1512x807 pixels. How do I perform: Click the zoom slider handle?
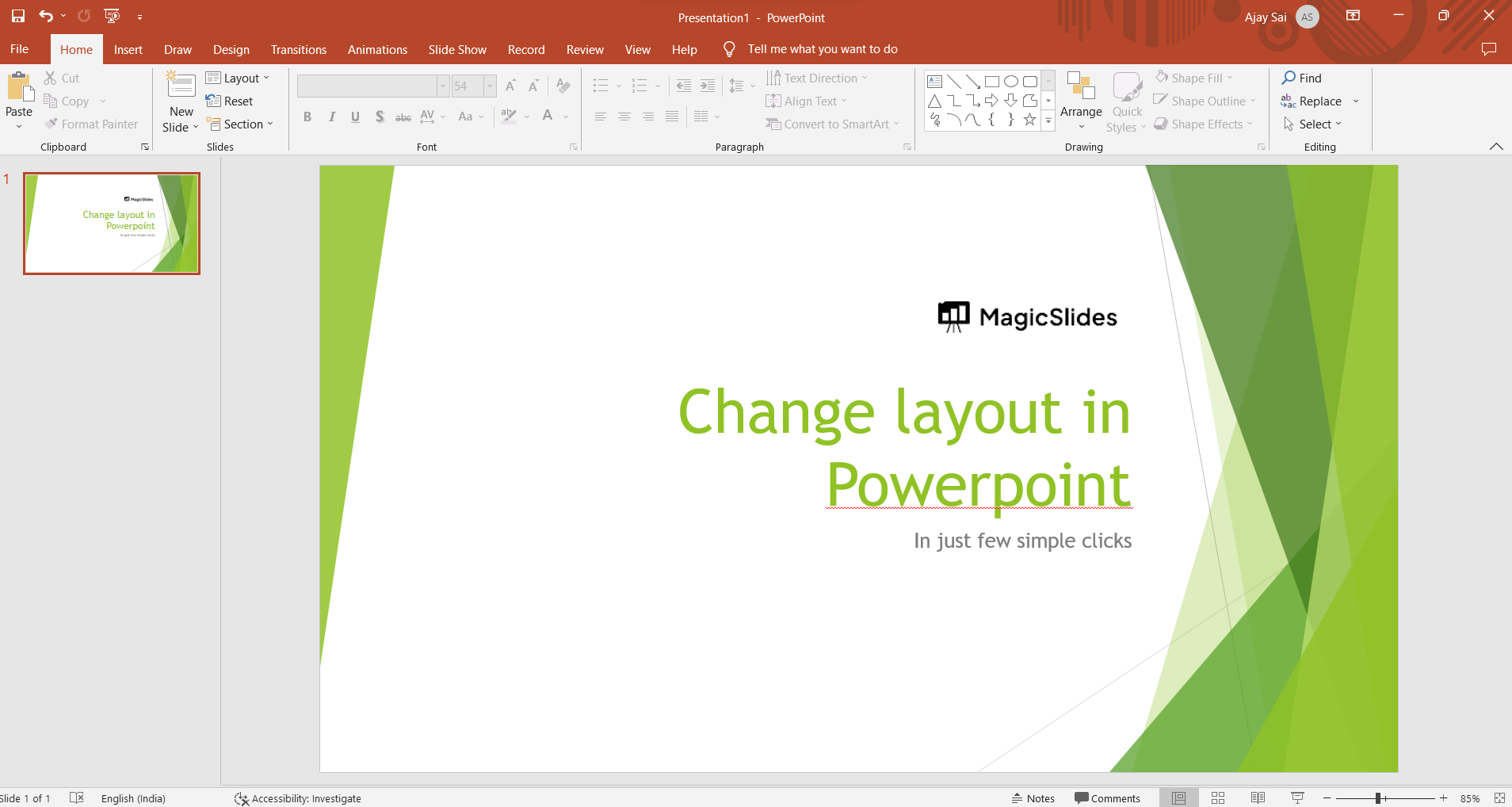(x=1379, y=798)
